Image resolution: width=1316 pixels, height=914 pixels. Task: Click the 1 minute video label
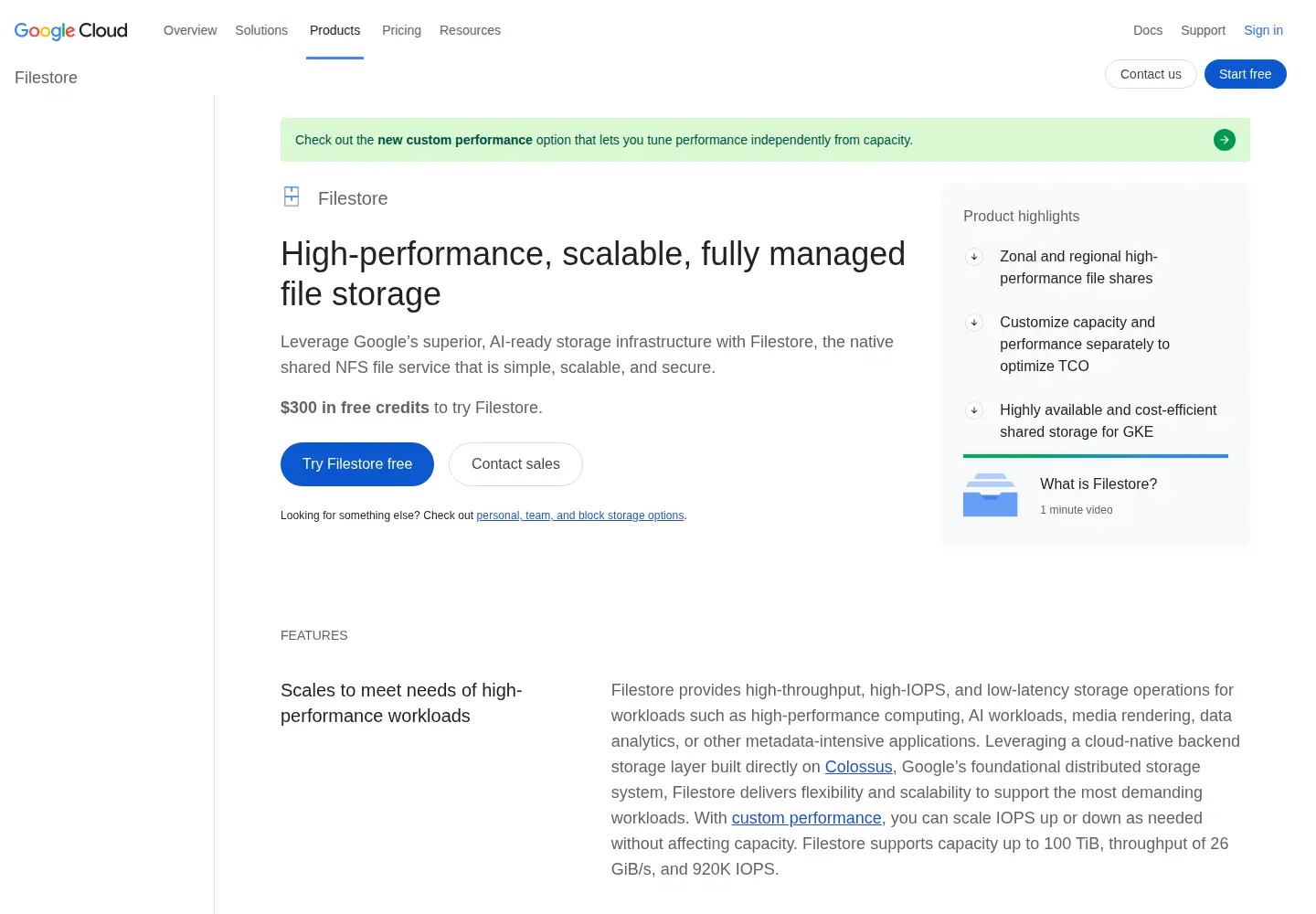click(1076, 510)
